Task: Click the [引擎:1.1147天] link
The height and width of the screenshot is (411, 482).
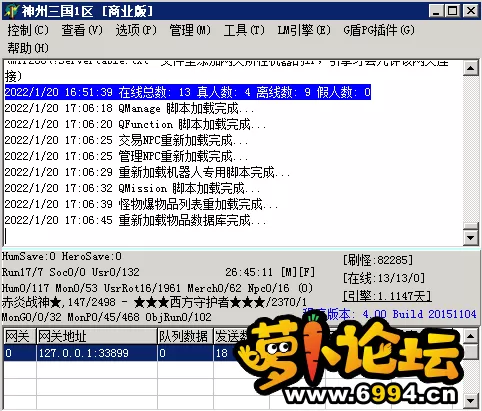Action: 387,296
